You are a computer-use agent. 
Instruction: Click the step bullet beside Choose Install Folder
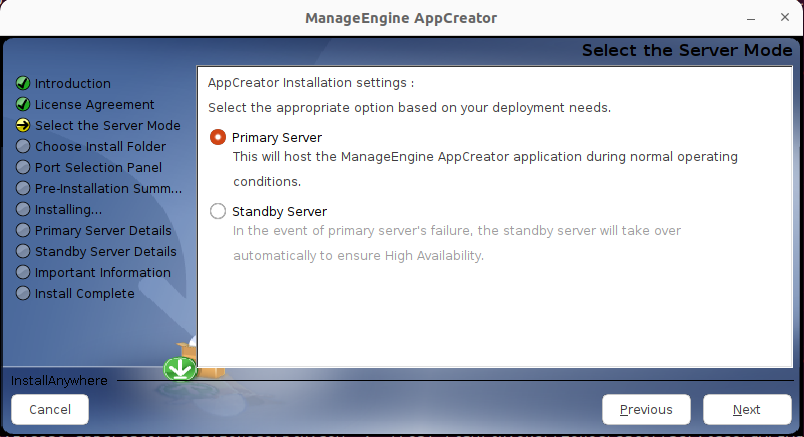point(23,146)
